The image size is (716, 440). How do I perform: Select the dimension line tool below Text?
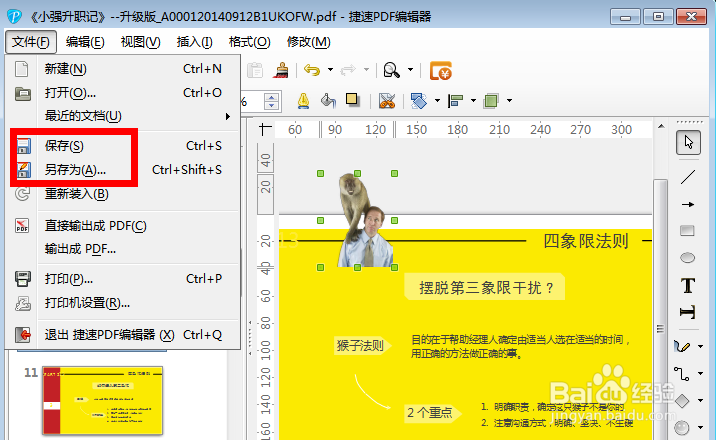coord(687,312)
